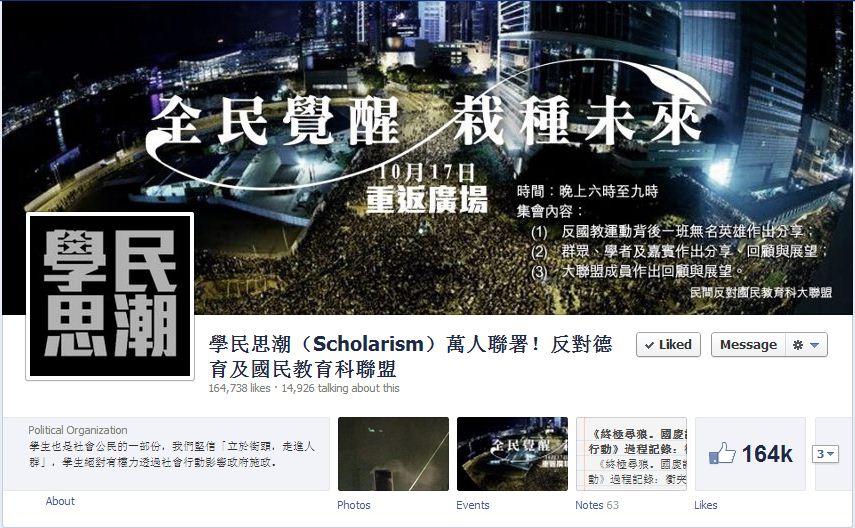Viewport: 855px width, 528px height.
Task: Open the About section link
Action: click(60, 501)
